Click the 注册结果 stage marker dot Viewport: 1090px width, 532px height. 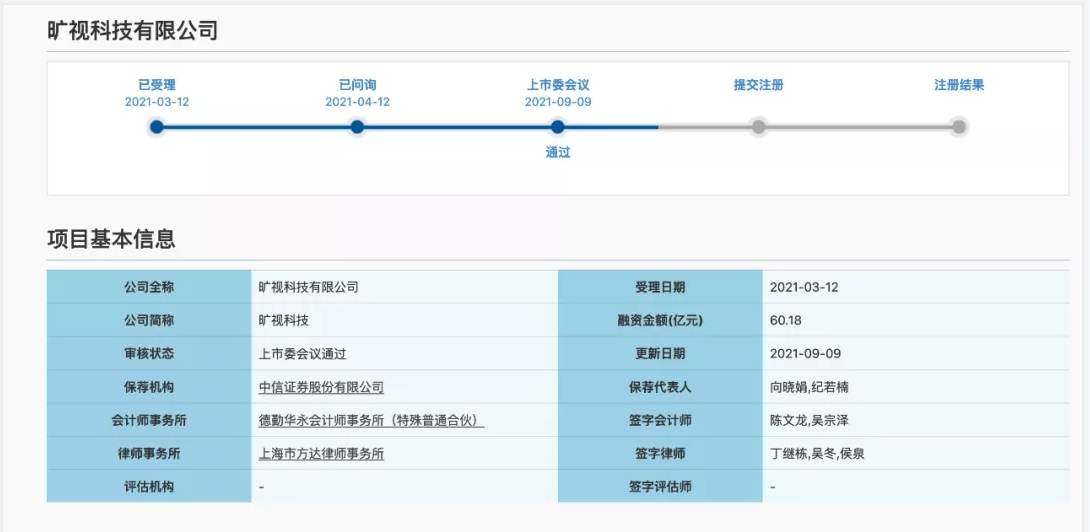coord(959,127)
